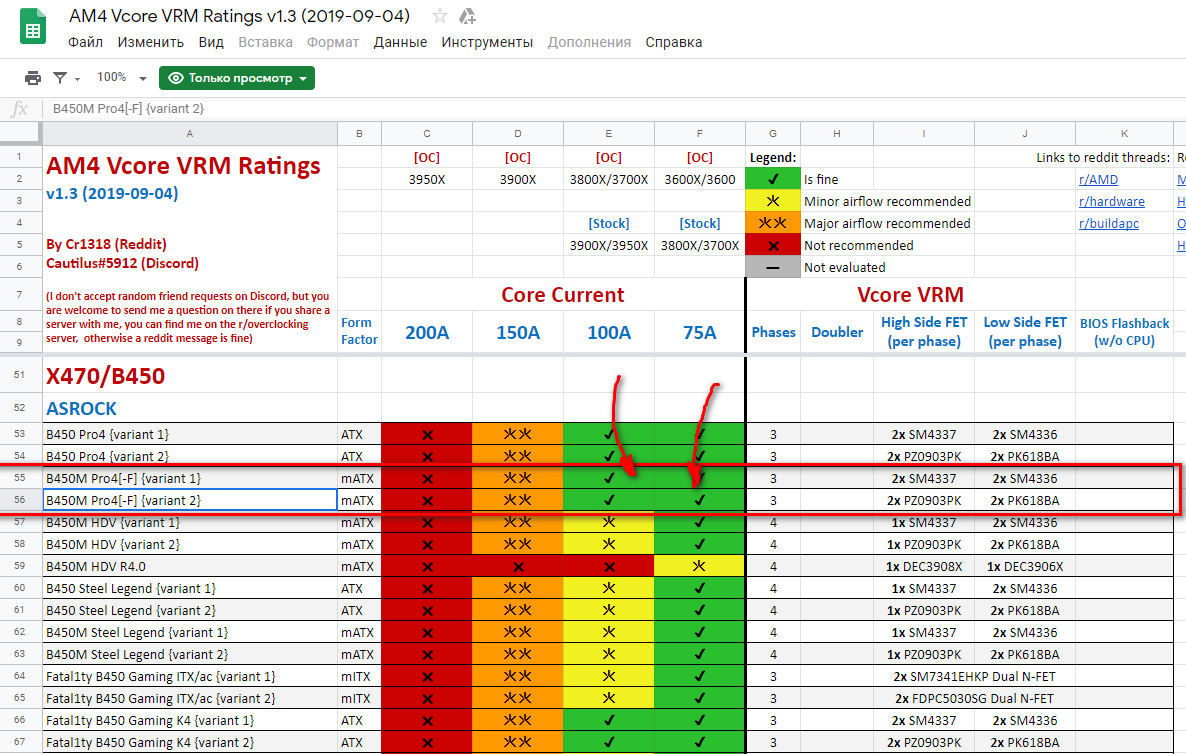The image size is (1186, 754).
Task: Click the print icon
Action: [x=33, y=78]
